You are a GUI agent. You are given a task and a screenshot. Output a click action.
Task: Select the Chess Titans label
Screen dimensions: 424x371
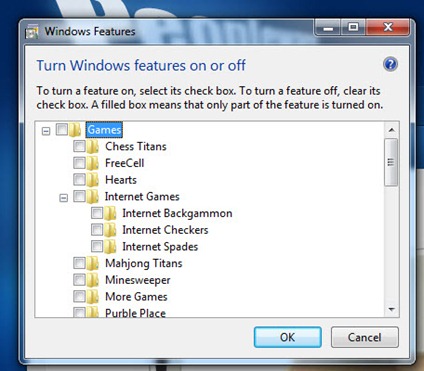tap(136, 146)
